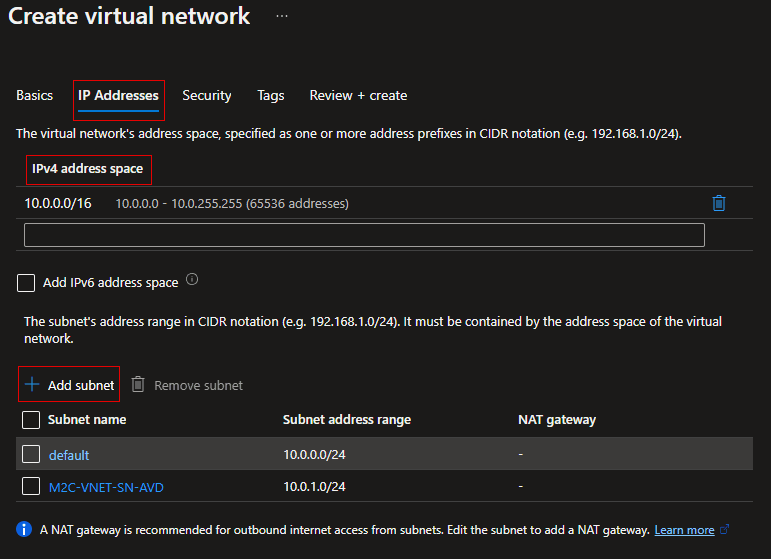Switch to the Basics tab

pyautogui.click(x=35, y=96)
